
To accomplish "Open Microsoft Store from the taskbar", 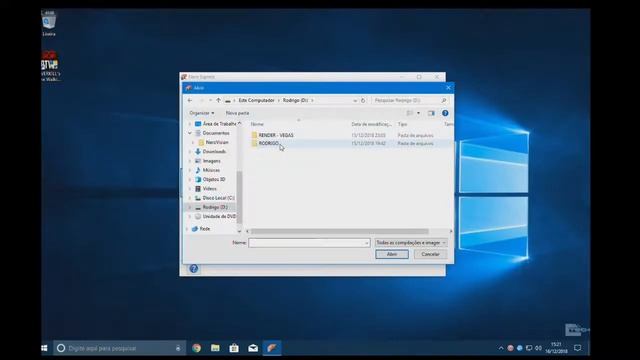I will click(x=234, y=348).
